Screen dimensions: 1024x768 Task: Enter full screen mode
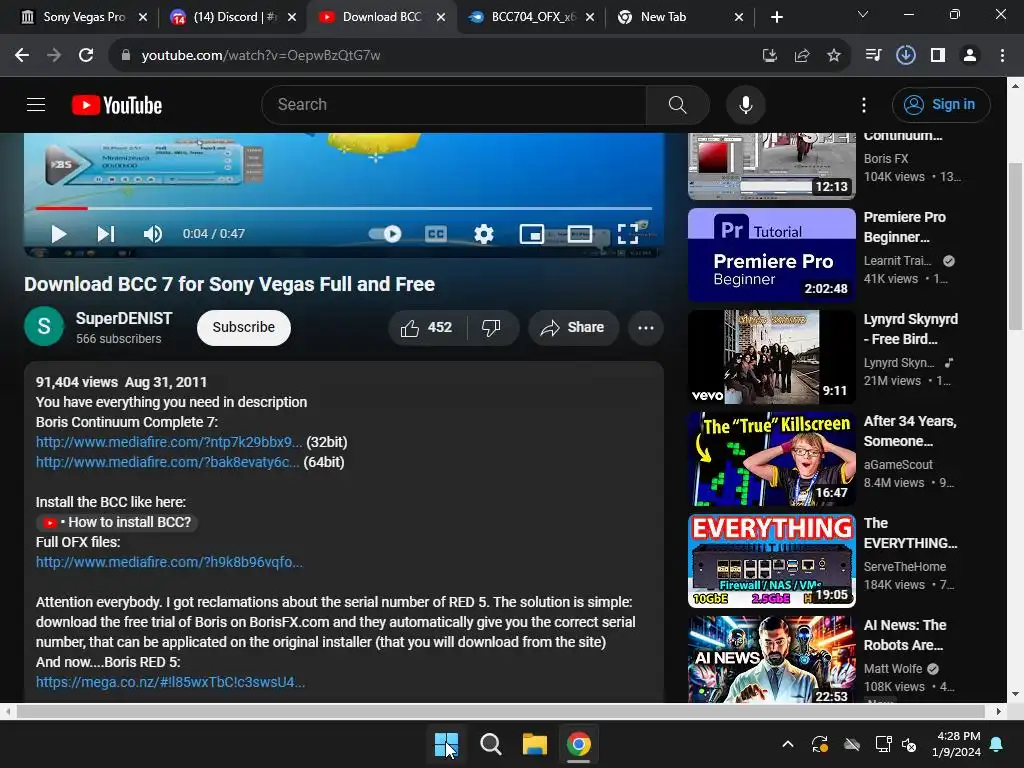(628, 234)
